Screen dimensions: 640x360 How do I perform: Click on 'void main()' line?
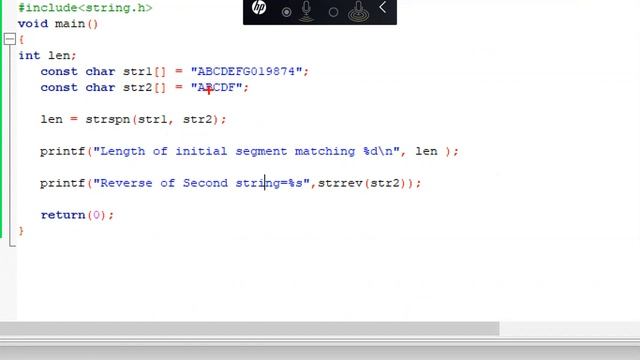click(58, 24)
